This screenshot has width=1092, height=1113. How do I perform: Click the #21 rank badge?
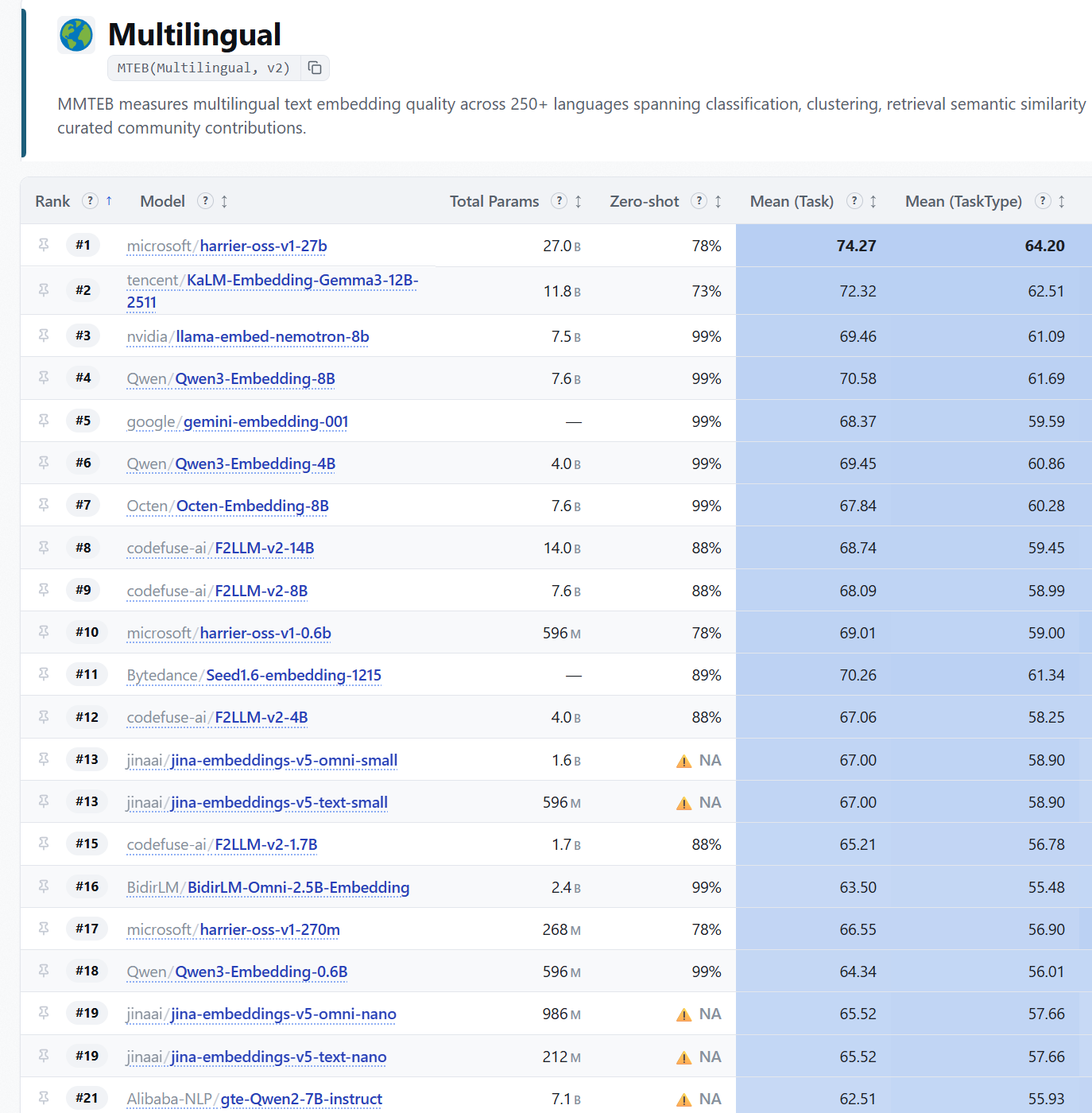point(87,1098)
